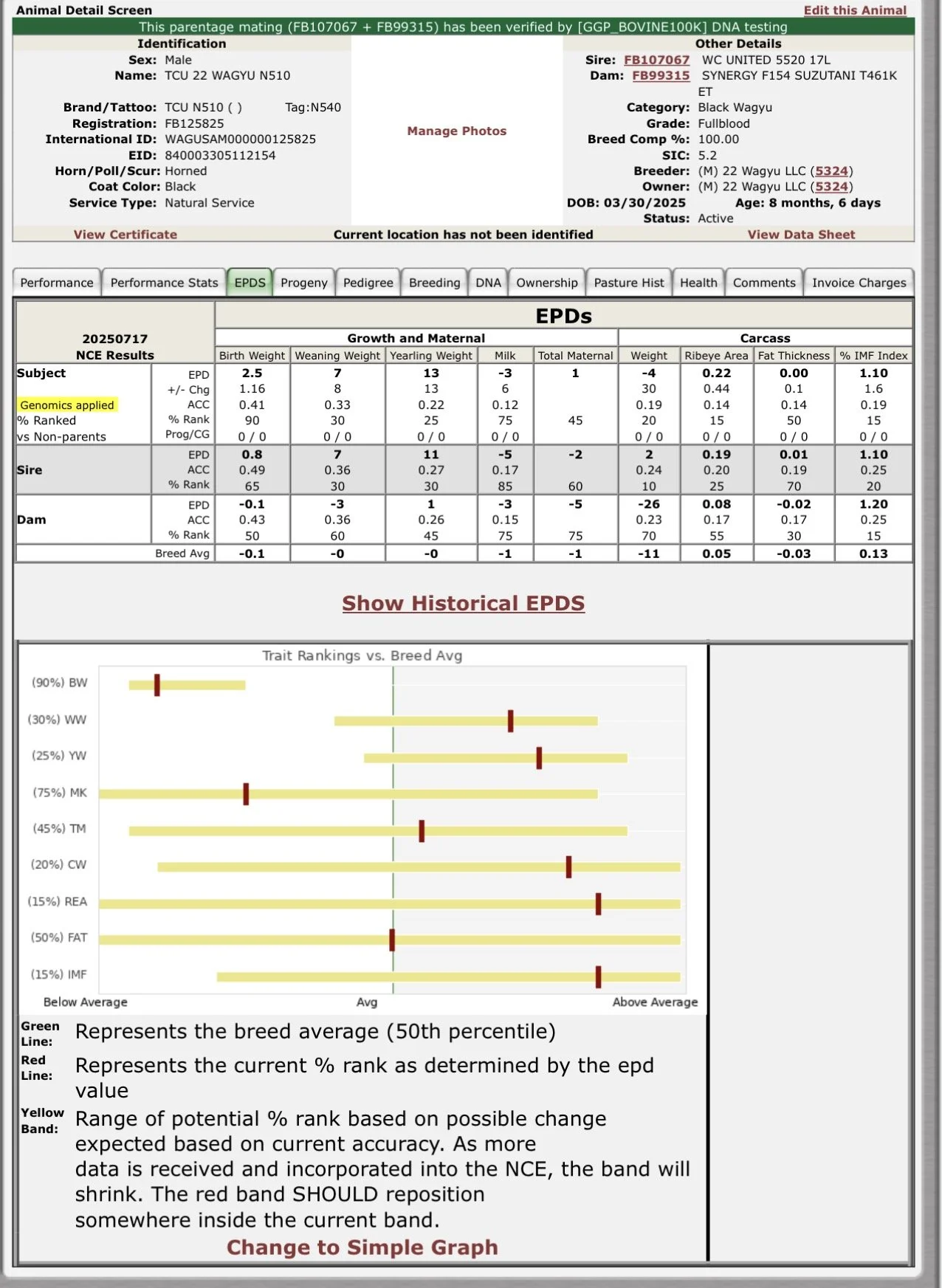Click the red TM rank marker on chart
942x1288 pixels.
[422, 830]
